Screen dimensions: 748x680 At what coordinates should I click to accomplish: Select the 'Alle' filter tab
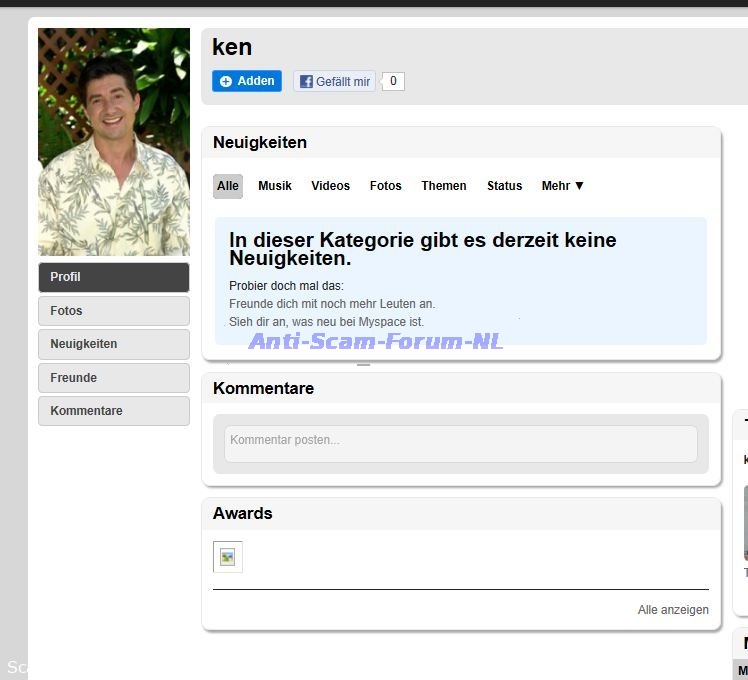228,186
